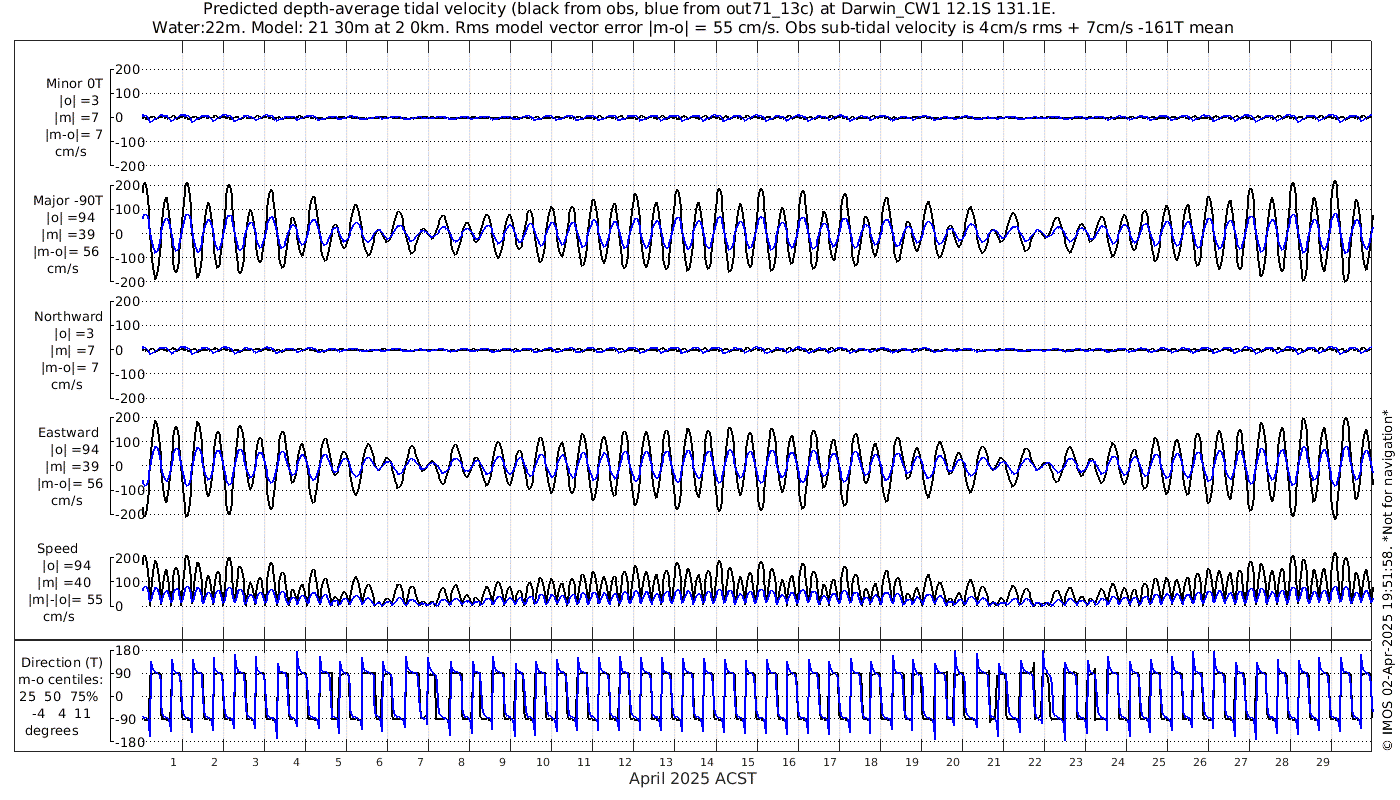Click the 'Northward' panel label
The width and height of the screenshot is (1400, 800).
click(68, 316)
